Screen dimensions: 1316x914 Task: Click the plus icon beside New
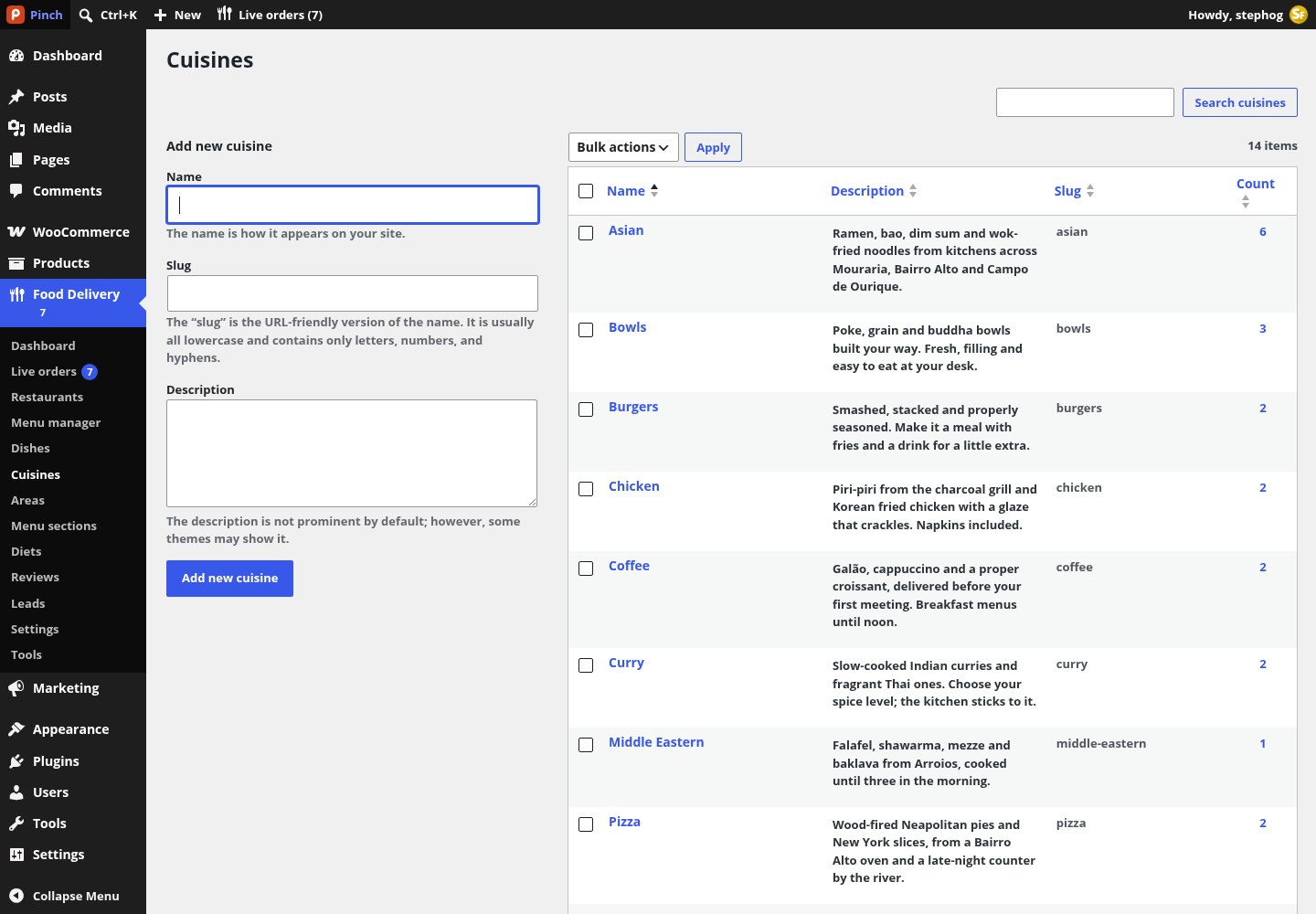[x=160, y=15]
